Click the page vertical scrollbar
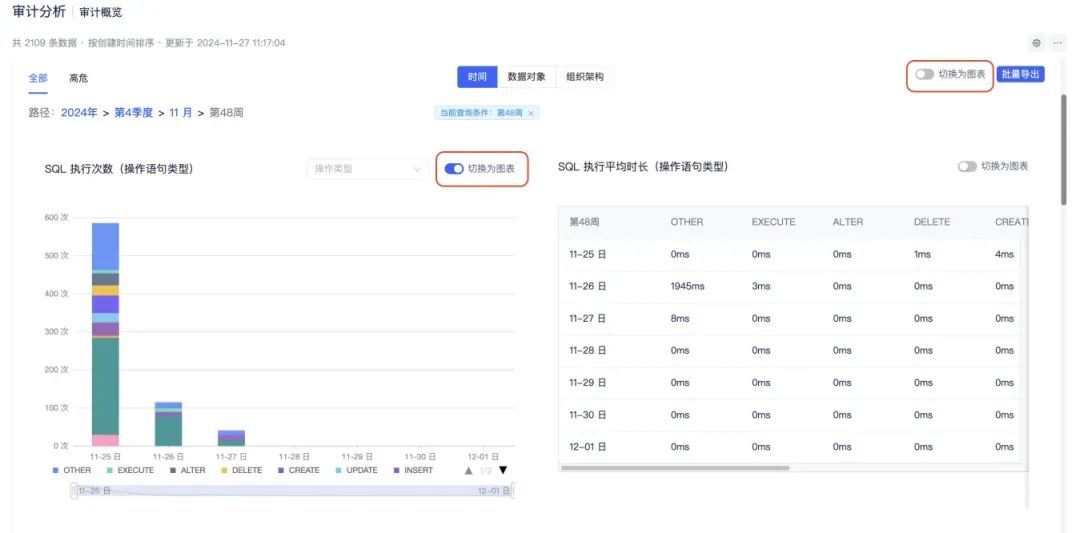Viewport: 1080px width, 533px height. (1064, 149)
